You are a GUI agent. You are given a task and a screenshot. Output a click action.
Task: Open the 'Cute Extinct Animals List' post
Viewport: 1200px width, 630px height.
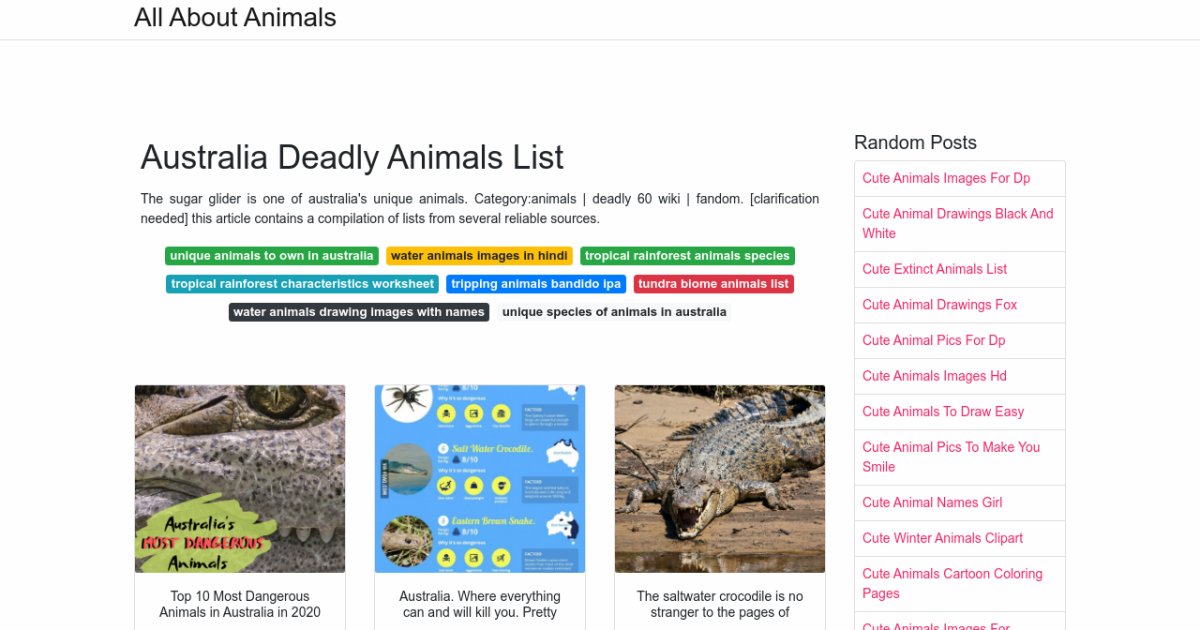[934, 269]
